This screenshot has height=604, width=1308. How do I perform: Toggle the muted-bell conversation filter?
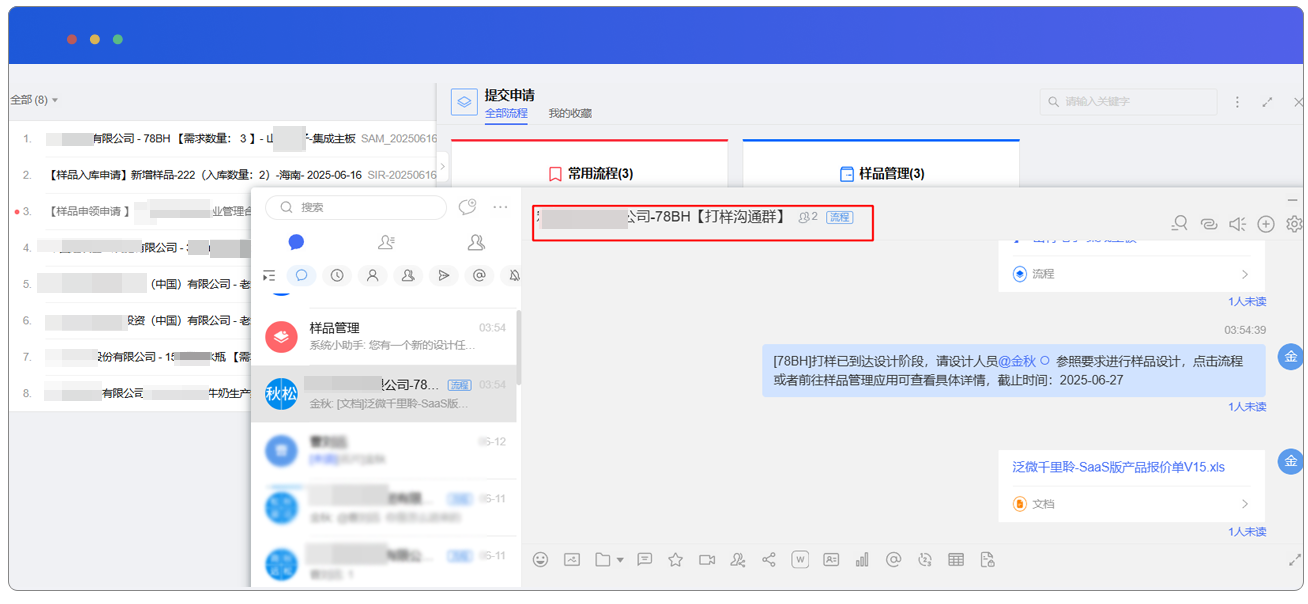(x=513, y=275)
